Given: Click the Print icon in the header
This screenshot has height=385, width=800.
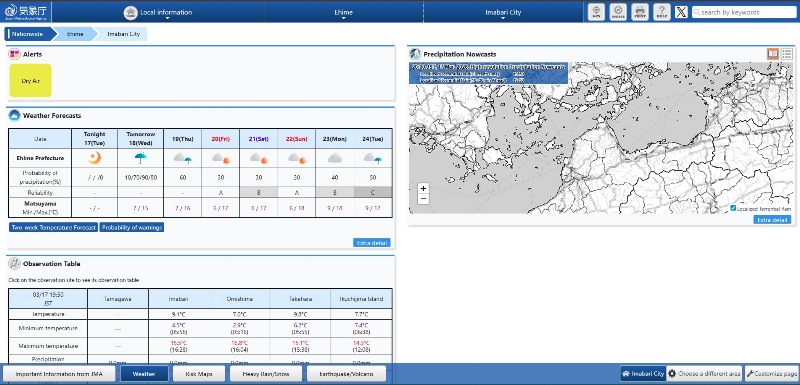Looking at the screenshot, I should point(640,12).
